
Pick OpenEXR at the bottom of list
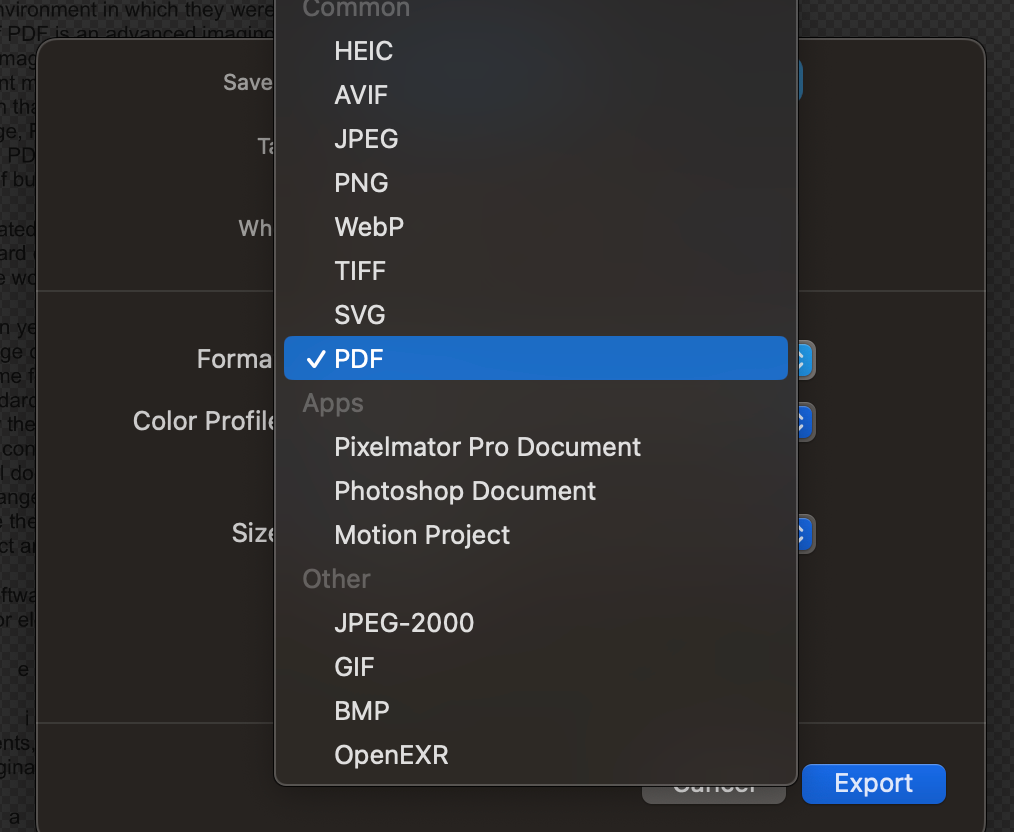[535, 754]
